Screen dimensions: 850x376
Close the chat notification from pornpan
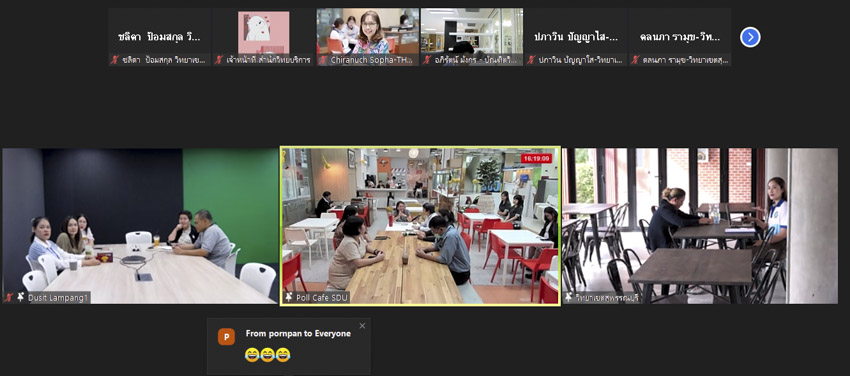click(x=362, y=326)
